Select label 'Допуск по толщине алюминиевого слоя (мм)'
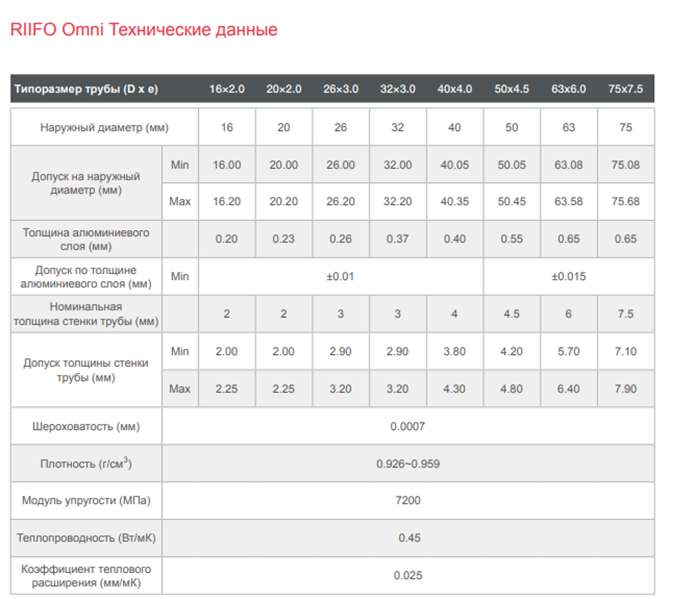 (x=86, y=277)
